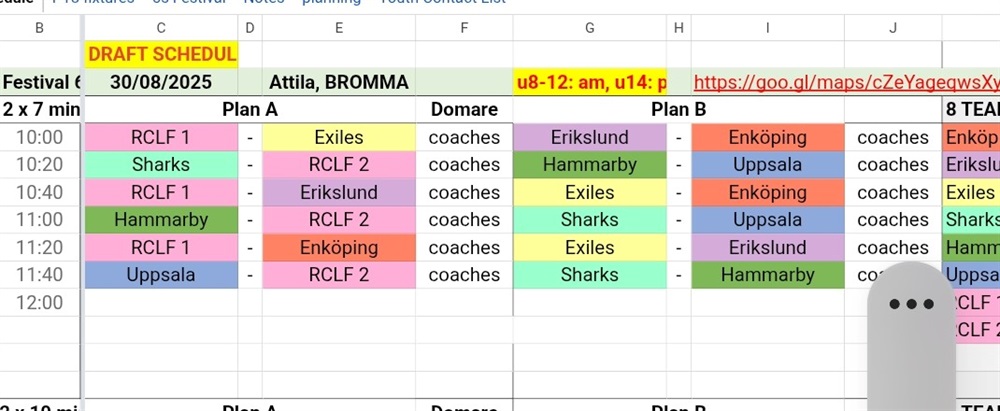This screenshot has width=1000, height=411.
Task: Select the Sharks cell in the 10:20 row
Action: [x=161, y=164]
